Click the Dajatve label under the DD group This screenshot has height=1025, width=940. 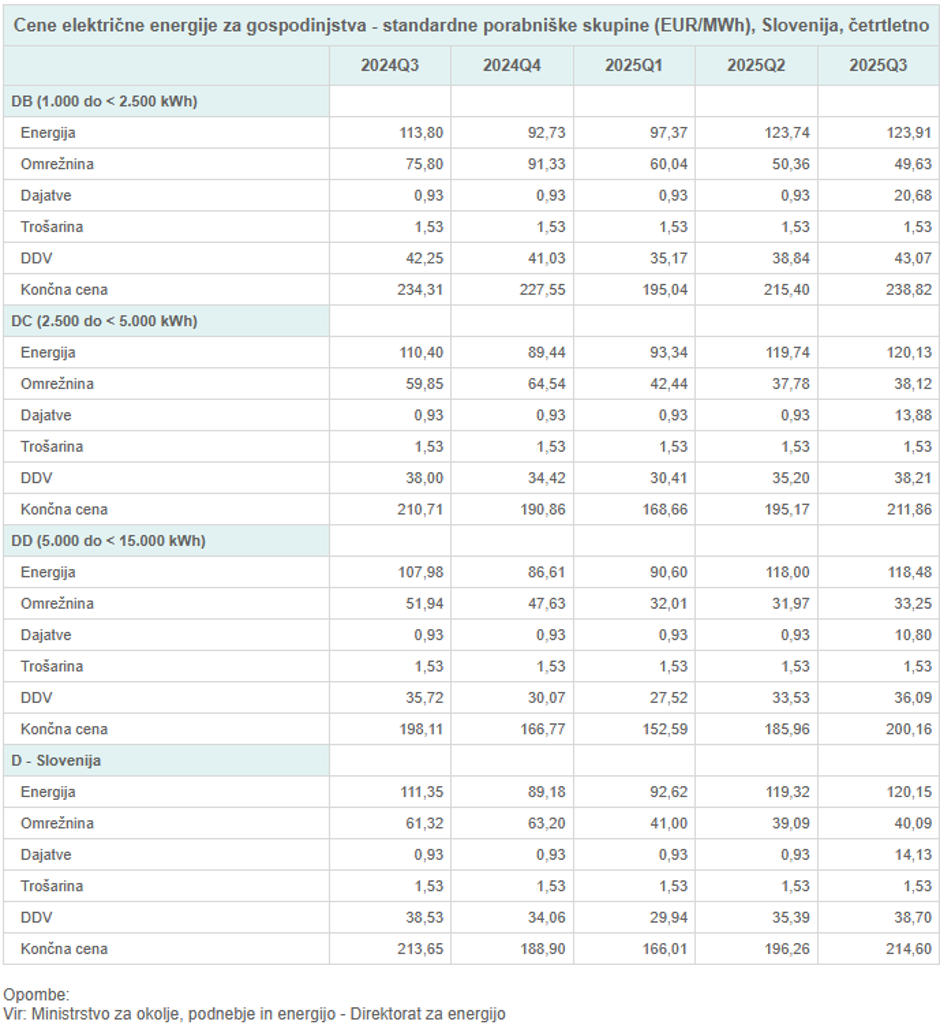[x=46, y=635]
